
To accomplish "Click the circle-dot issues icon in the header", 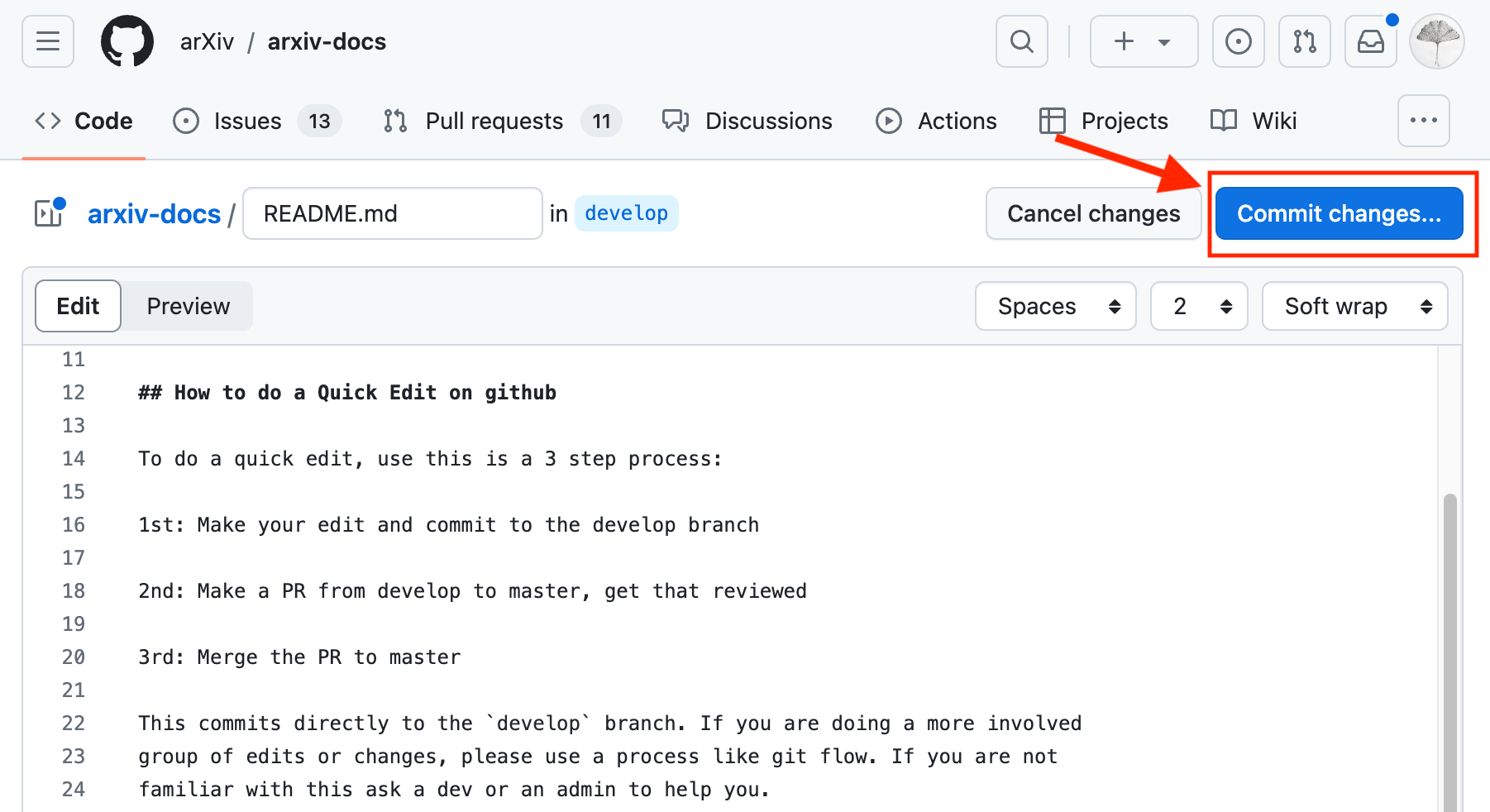I will point(1238,41).
